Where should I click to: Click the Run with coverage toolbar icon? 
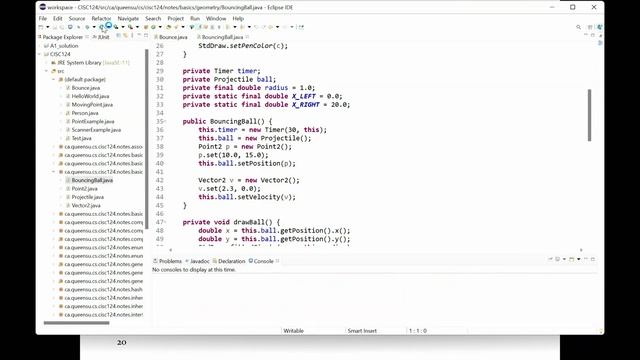click(x=116, y=27)
